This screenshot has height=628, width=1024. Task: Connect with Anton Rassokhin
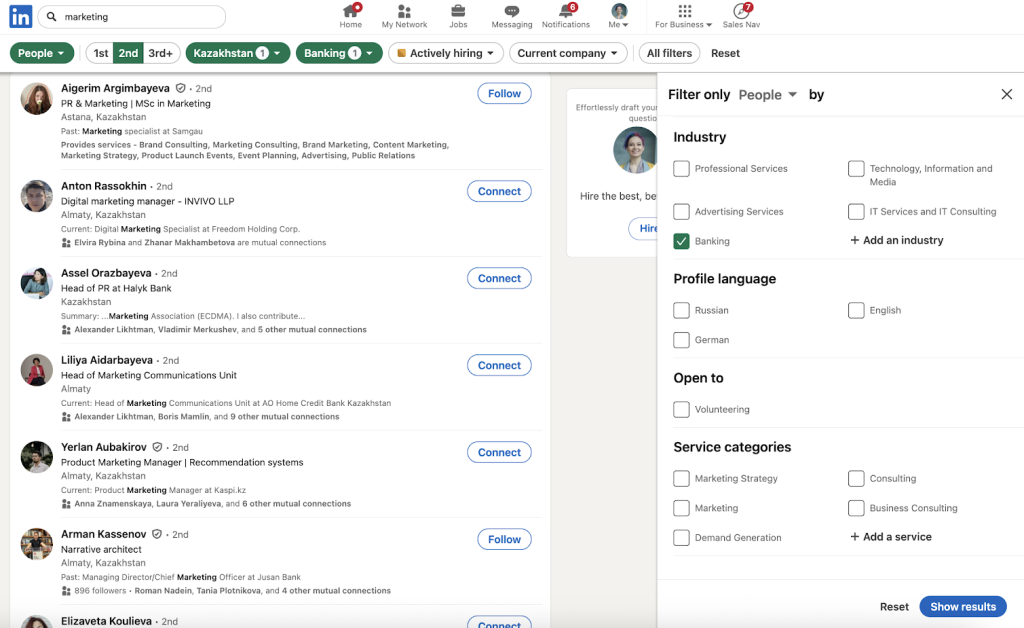[499, 191]
